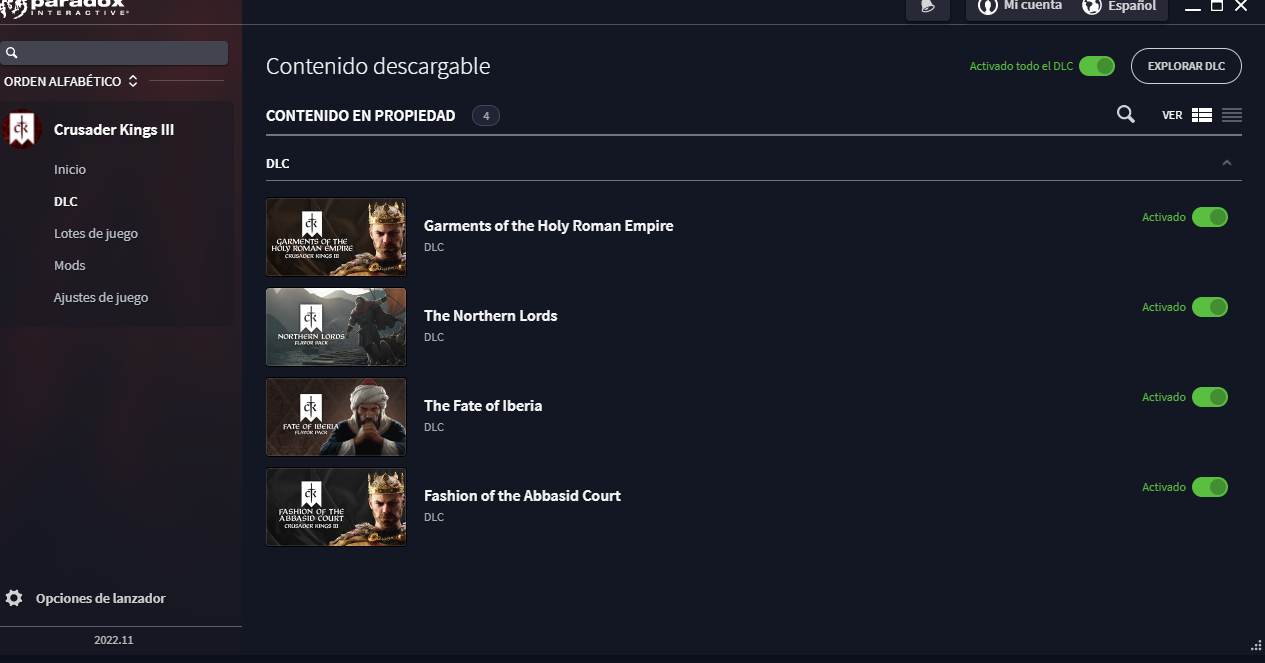This screenshot has width=1265, height=663.
Task: Disable Fashion of the Abbasid Court toggle
Action: (x=1210, y=487)
